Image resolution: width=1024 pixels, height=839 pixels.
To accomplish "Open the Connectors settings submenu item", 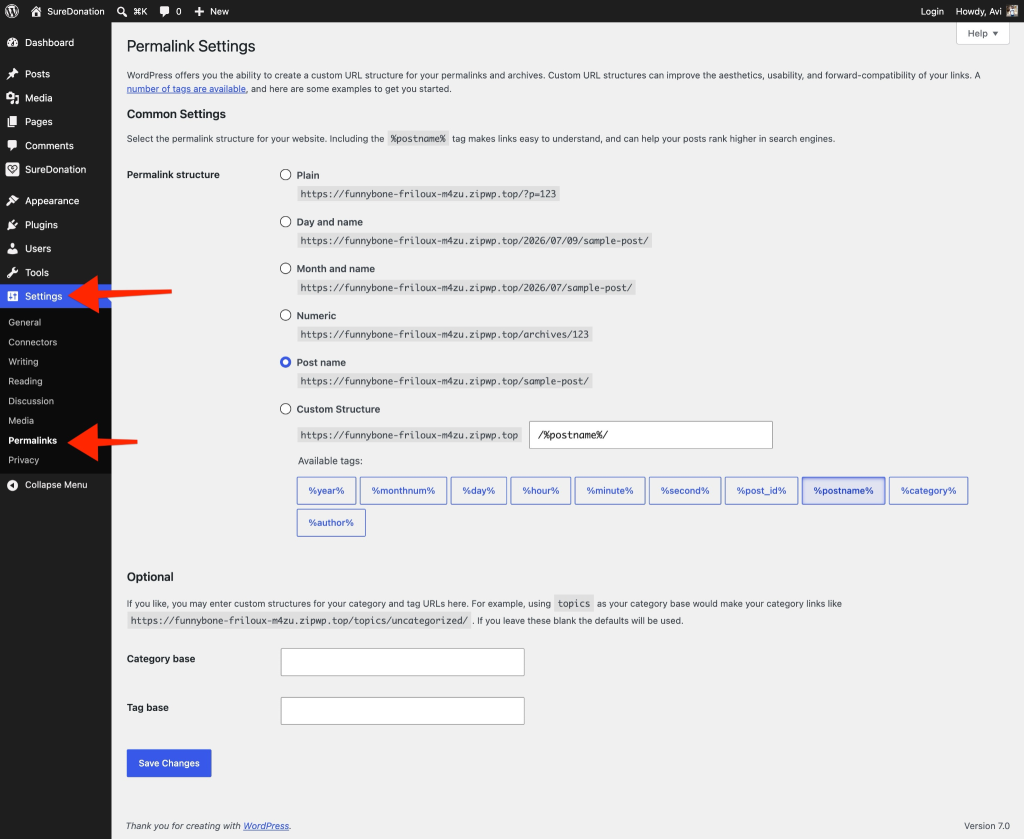I will (33, 342).
